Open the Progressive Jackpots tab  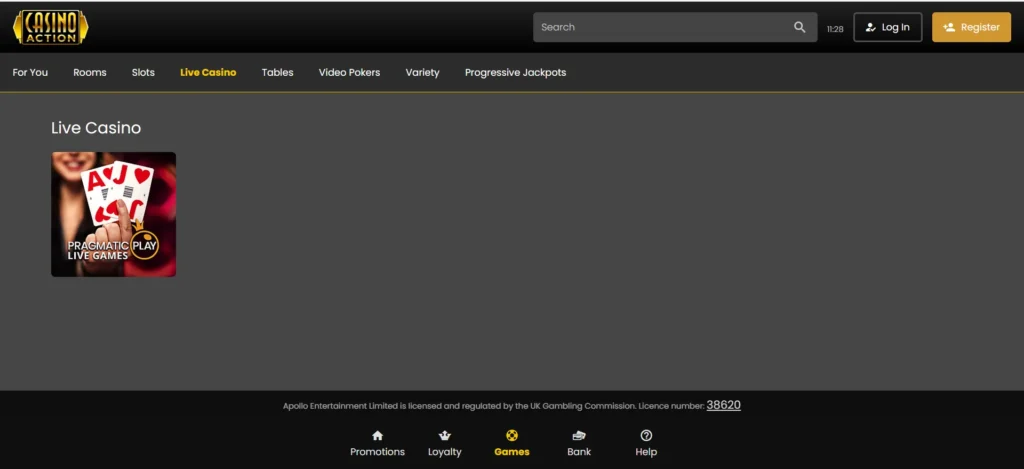pyautogui.click(x=515, y=73)
